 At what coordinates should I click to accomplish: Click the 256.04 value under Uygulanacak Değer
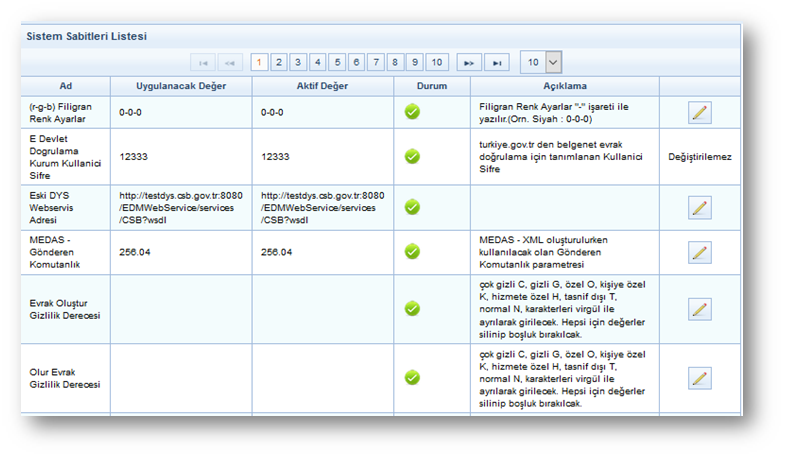point(135,252)
